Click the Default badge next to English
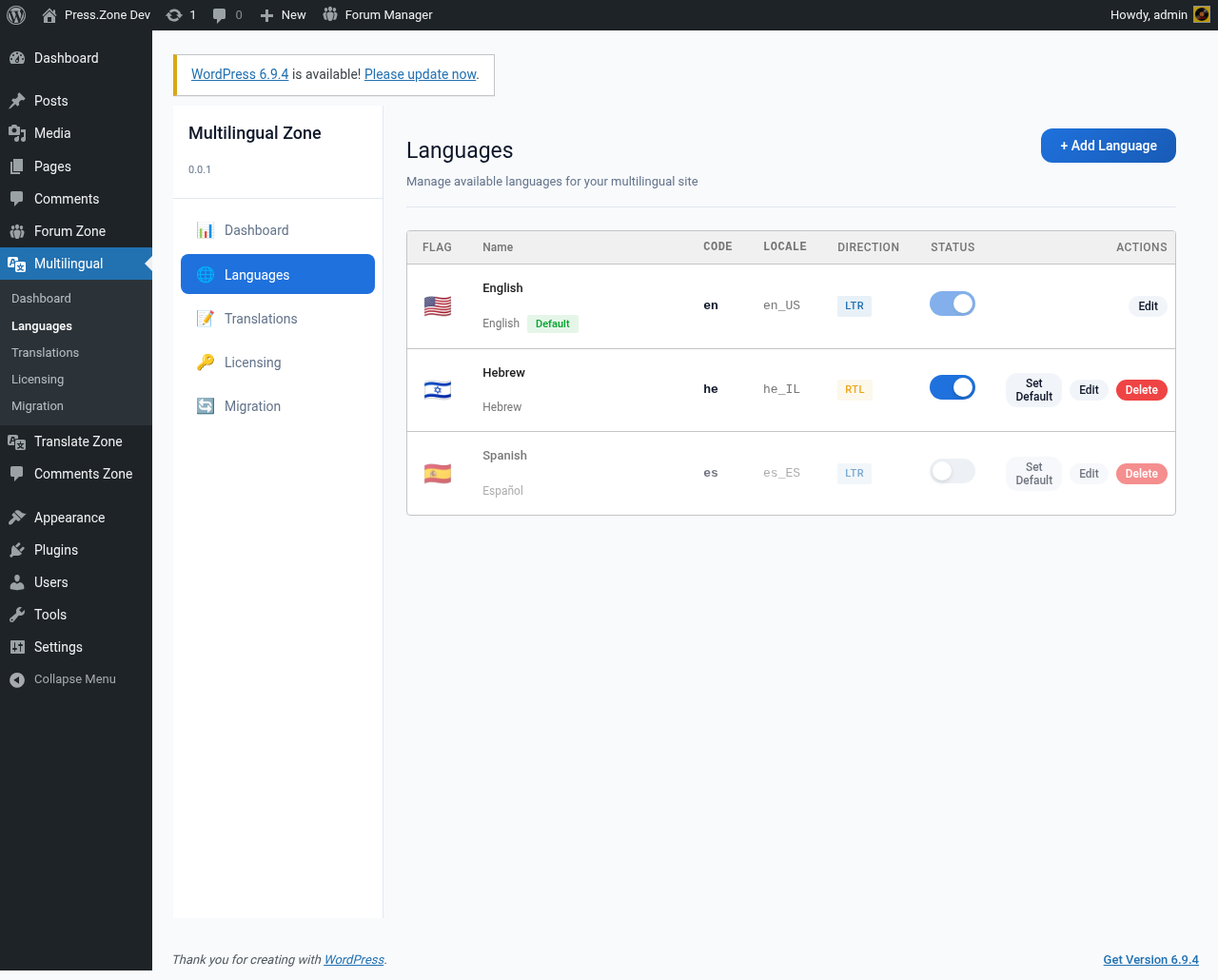This screenshot has width=1218, height=980. [553, 323]
